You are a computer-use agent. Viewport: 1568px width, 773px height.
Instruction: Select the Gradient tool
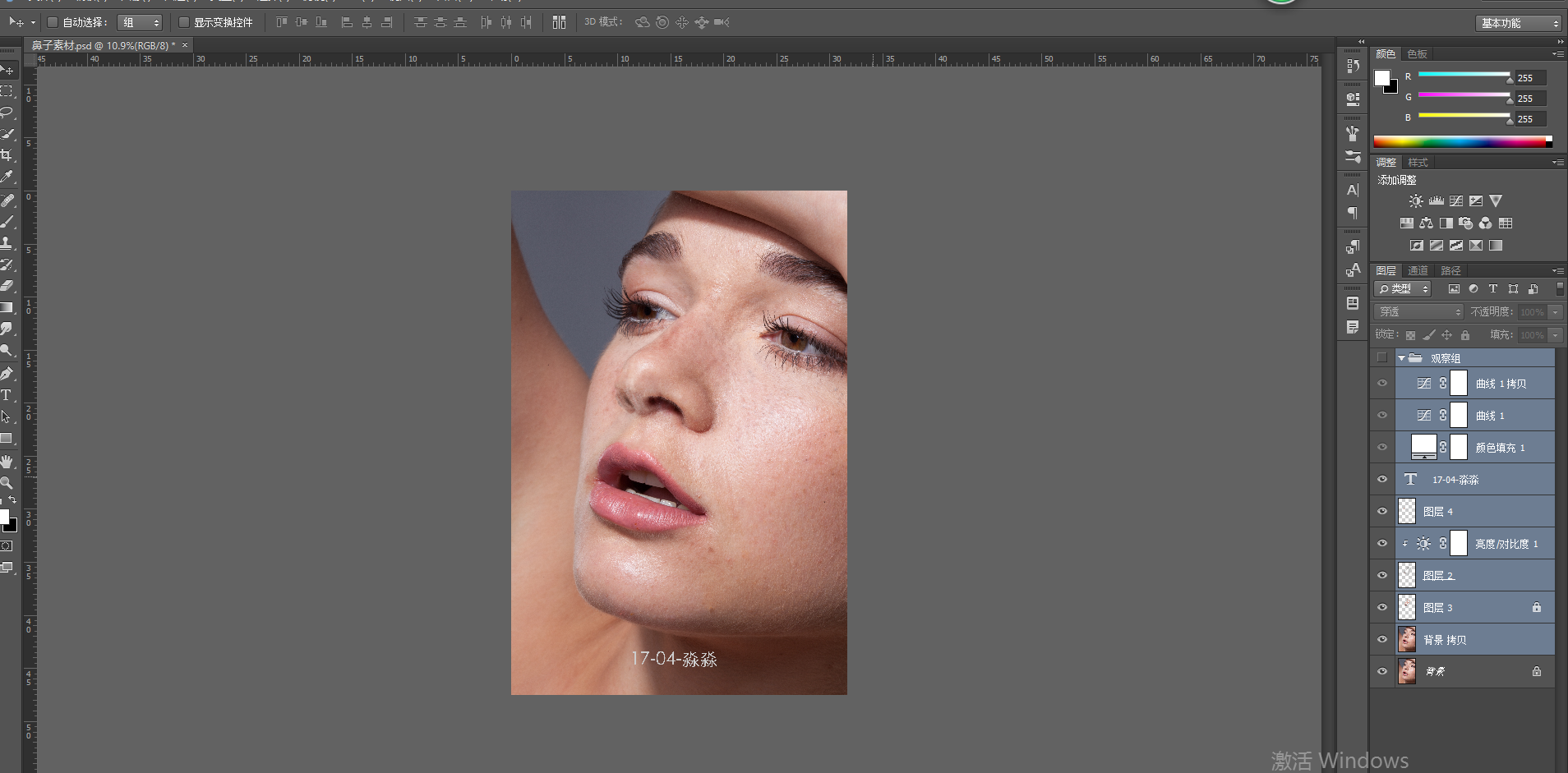pos(7,307)
